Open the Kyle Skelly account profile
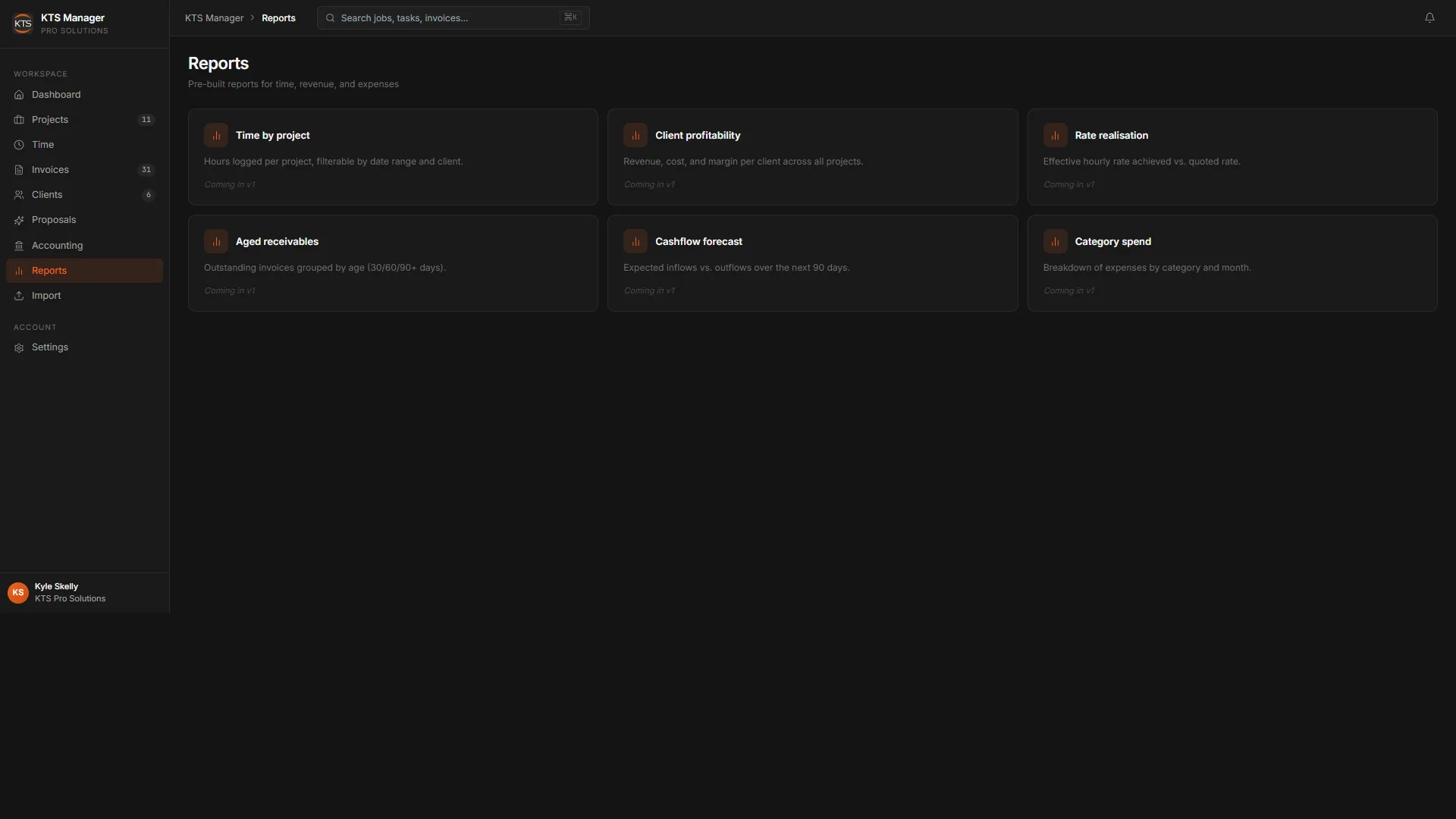The image size is (1456, 819). click(84, 593)
